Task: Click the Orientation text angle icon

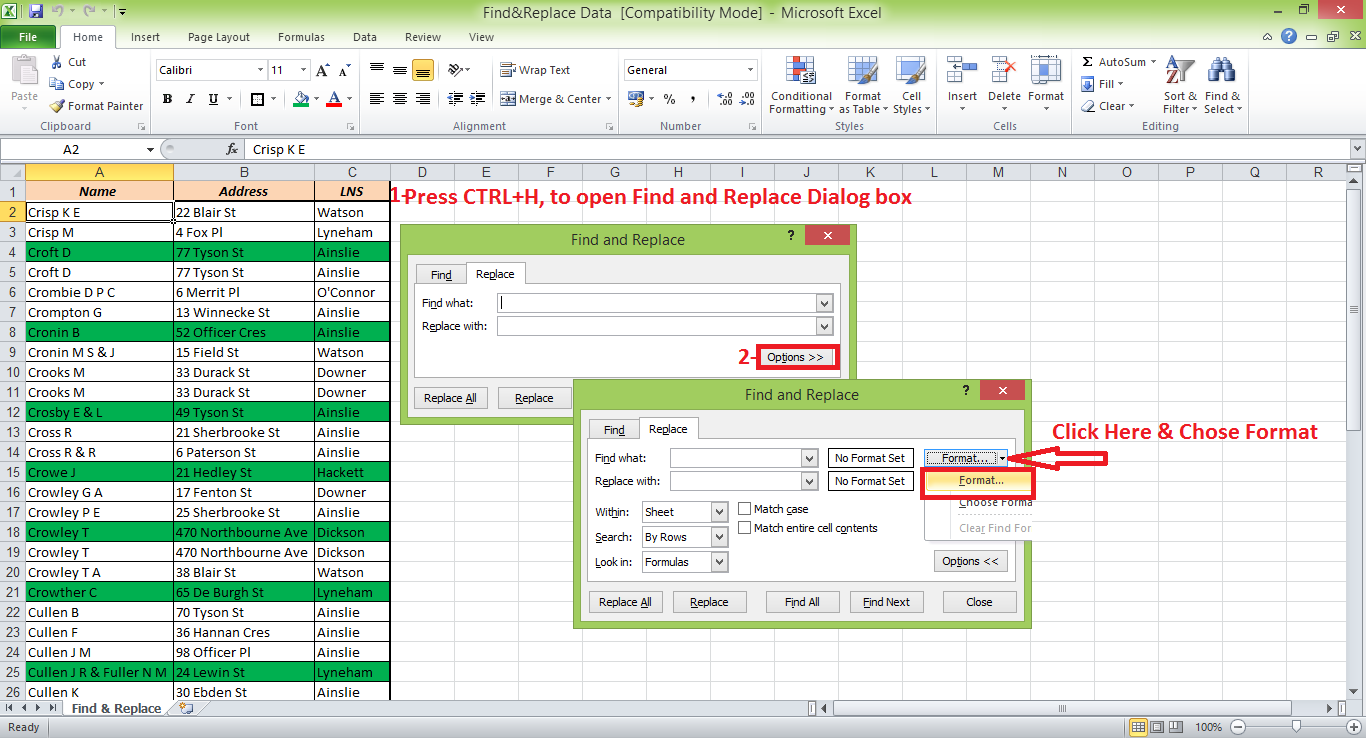Action: [455, 70]
